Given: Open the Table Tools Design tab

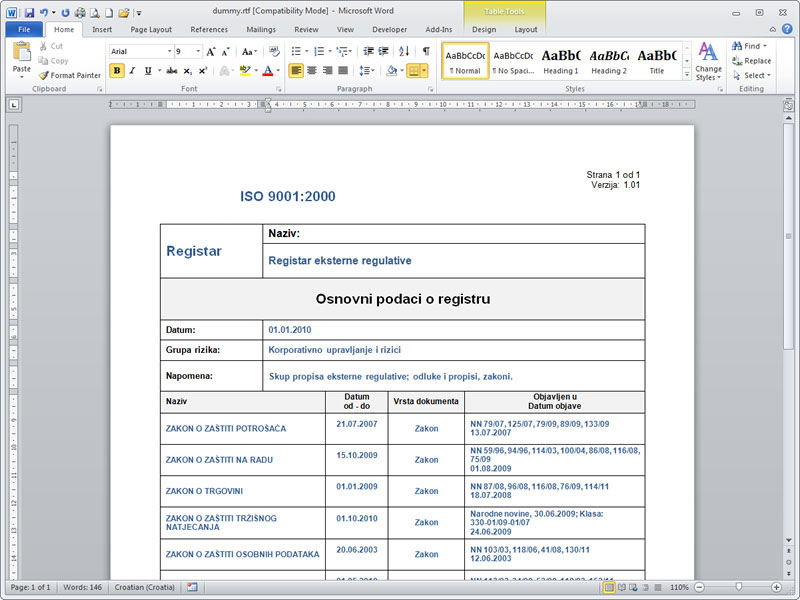Looking at the screenshot, I should 484,30.
